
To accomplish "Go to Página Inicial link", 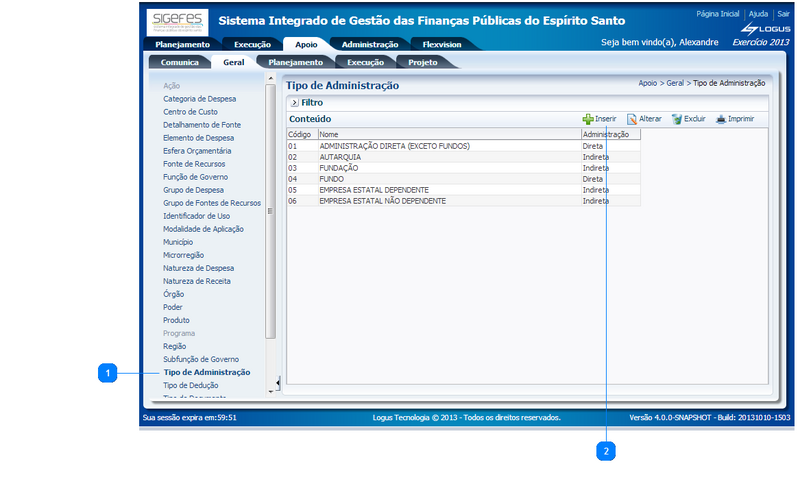I will click(x=718, y=14).
